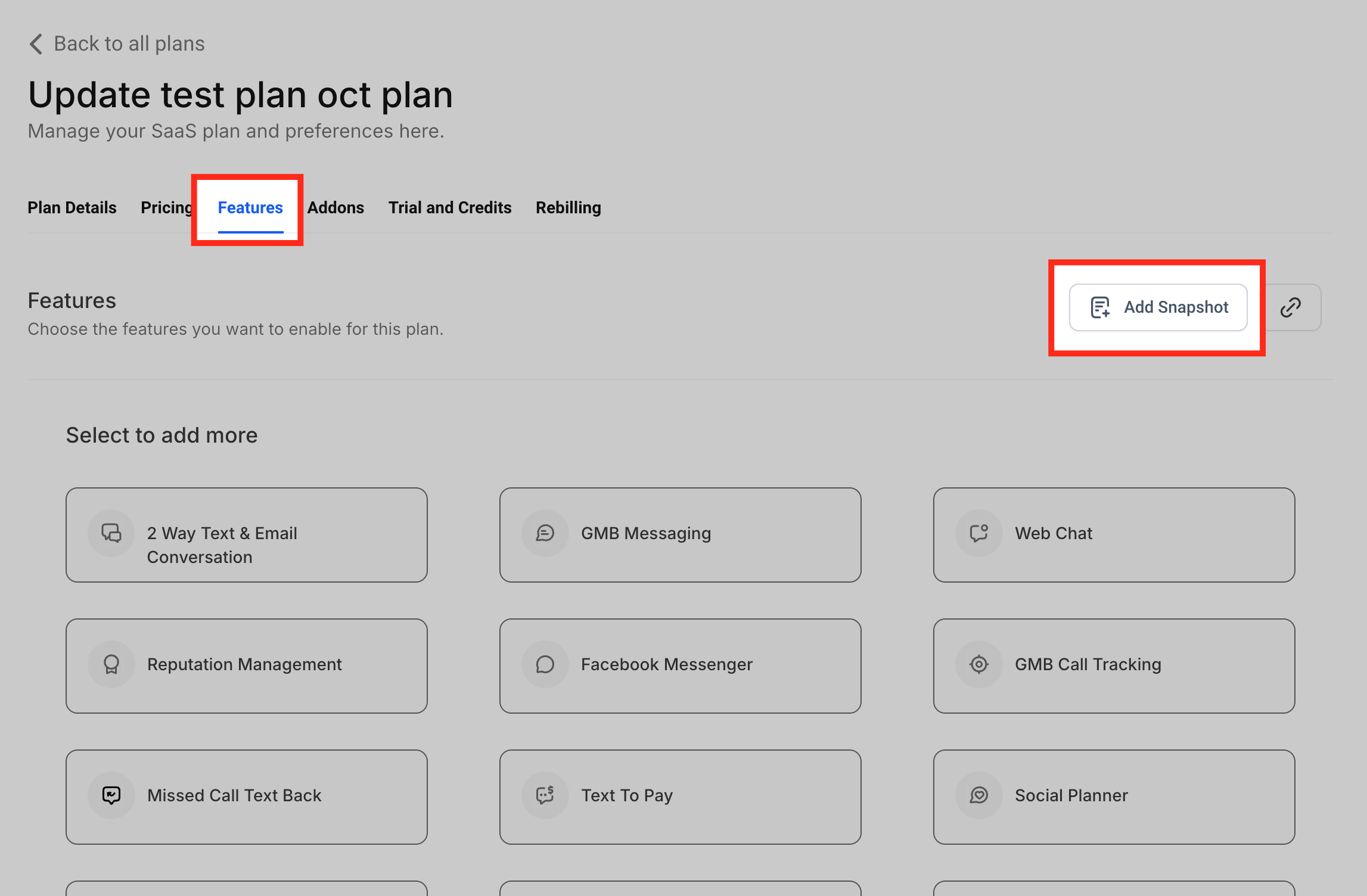
Task: Select the Social Planner feature card
Action: tap(1114, 797)
